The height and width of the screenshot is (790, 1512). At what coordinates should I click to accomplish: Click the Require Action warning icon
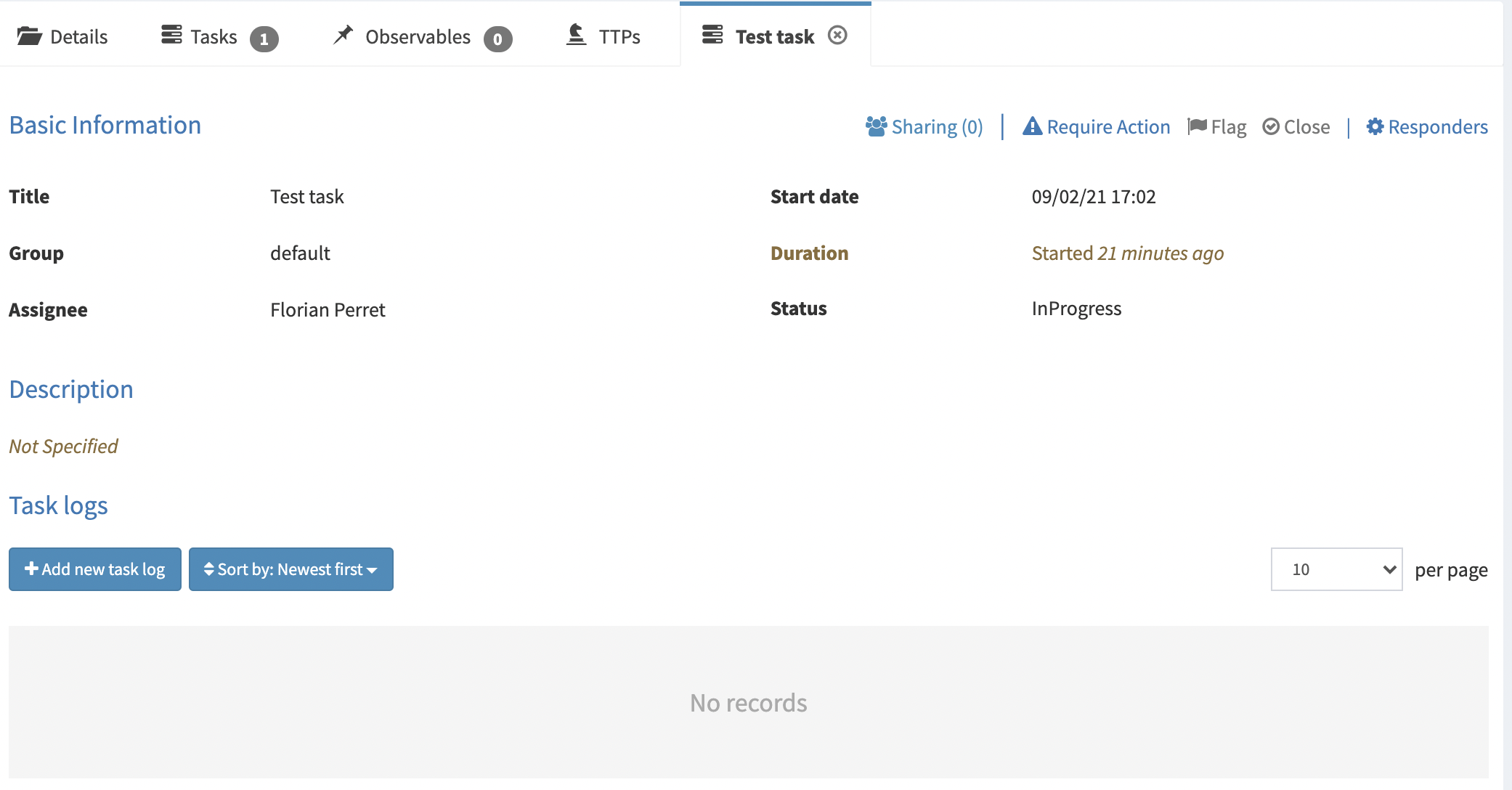[1032, 126]
